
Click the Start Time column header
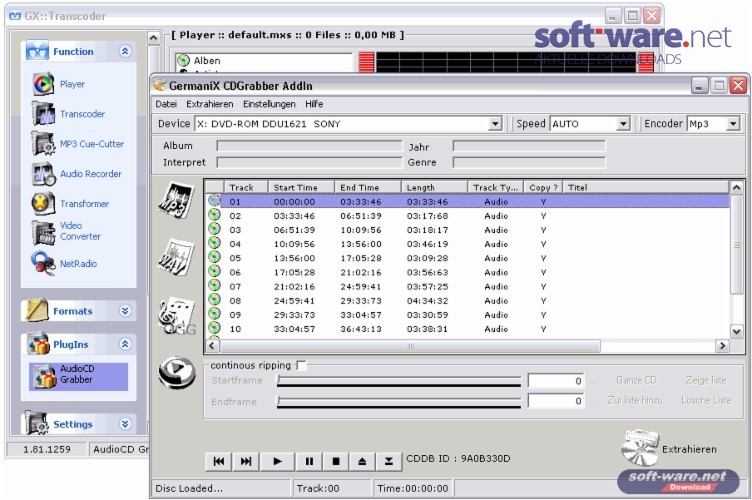[301, 187]
